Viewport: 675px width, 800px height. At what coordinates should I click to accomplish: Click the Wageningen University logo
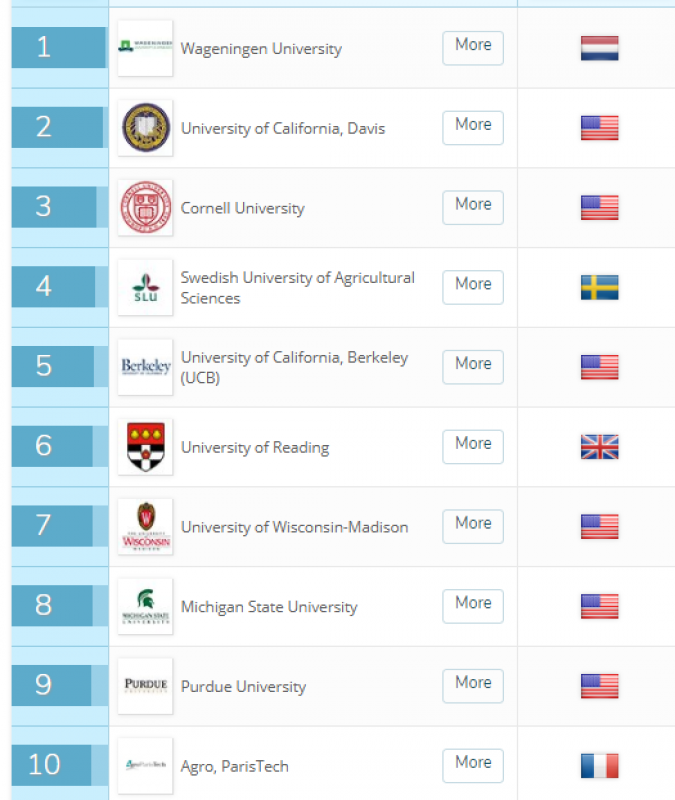[145, 48]
